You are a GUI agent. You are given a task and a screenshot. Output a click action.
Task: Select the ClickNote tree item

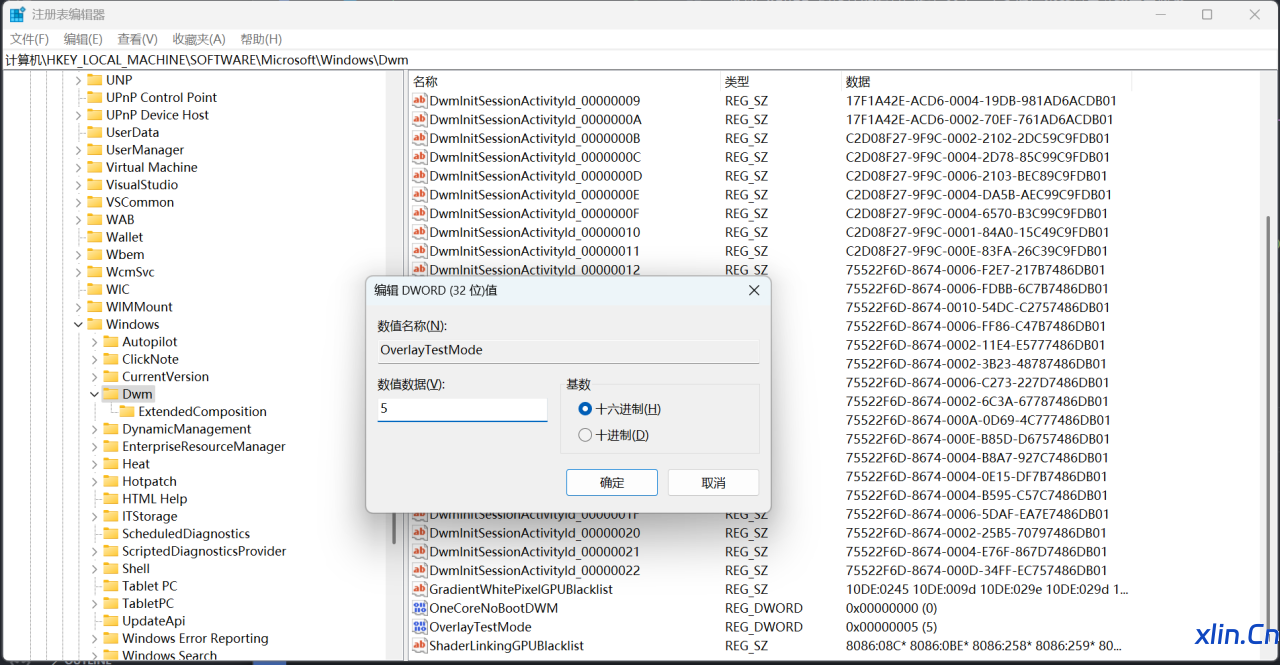[150, 359]
